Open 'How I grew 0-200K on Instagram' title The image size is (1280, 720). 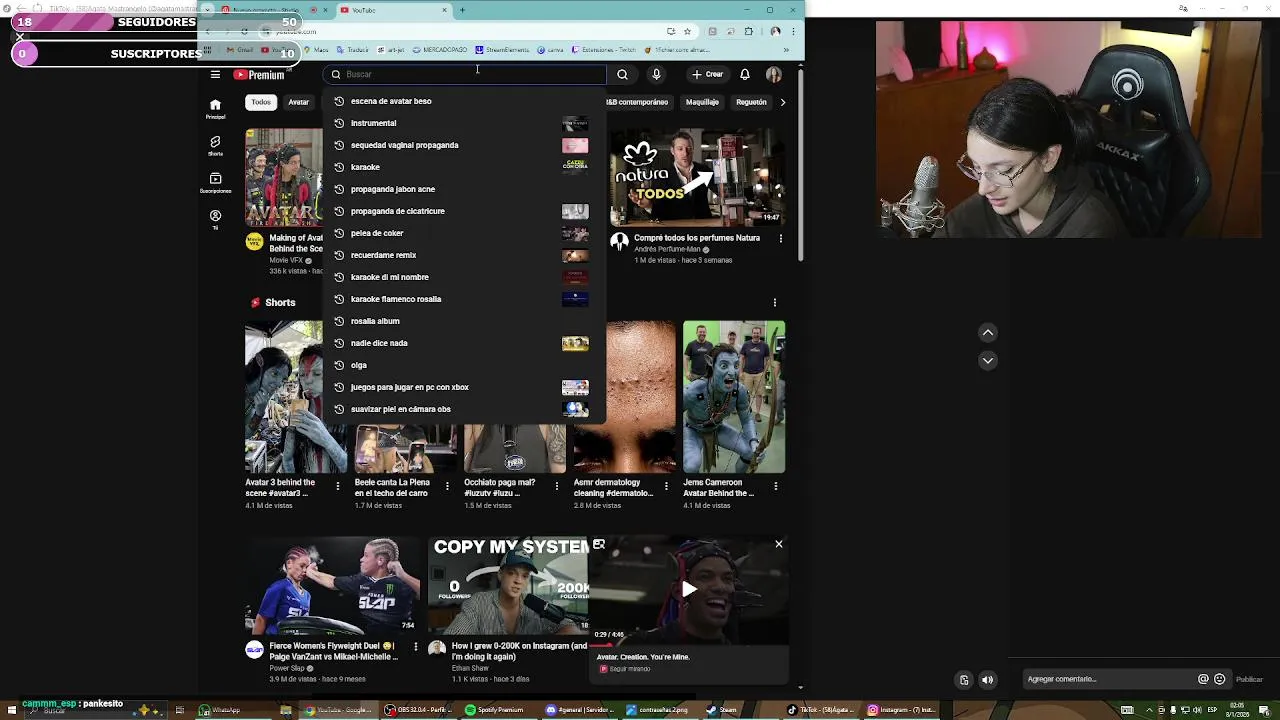(519, 651)
